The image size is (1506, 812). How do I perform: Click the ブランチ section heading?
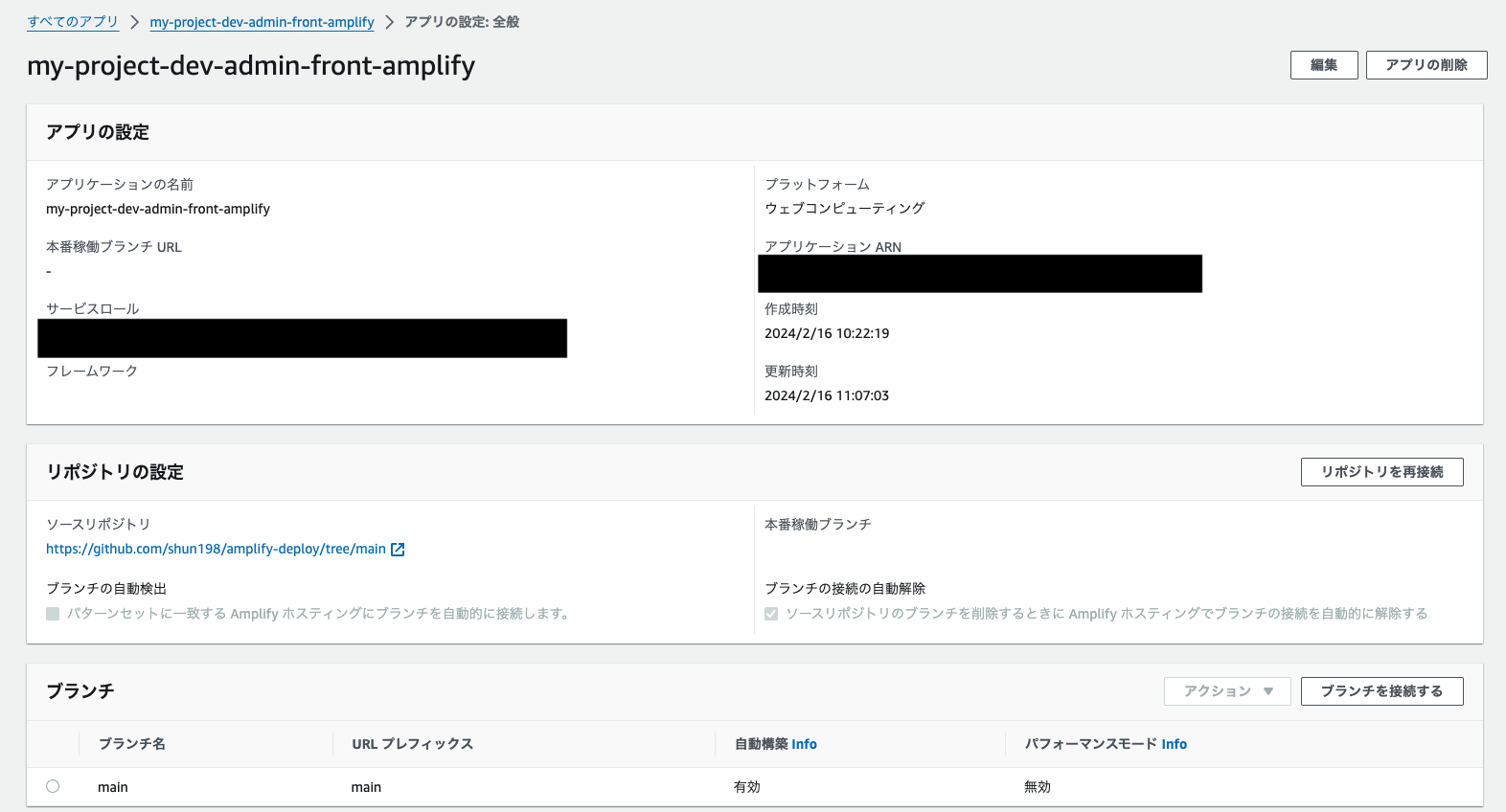[x=80, y=691]
